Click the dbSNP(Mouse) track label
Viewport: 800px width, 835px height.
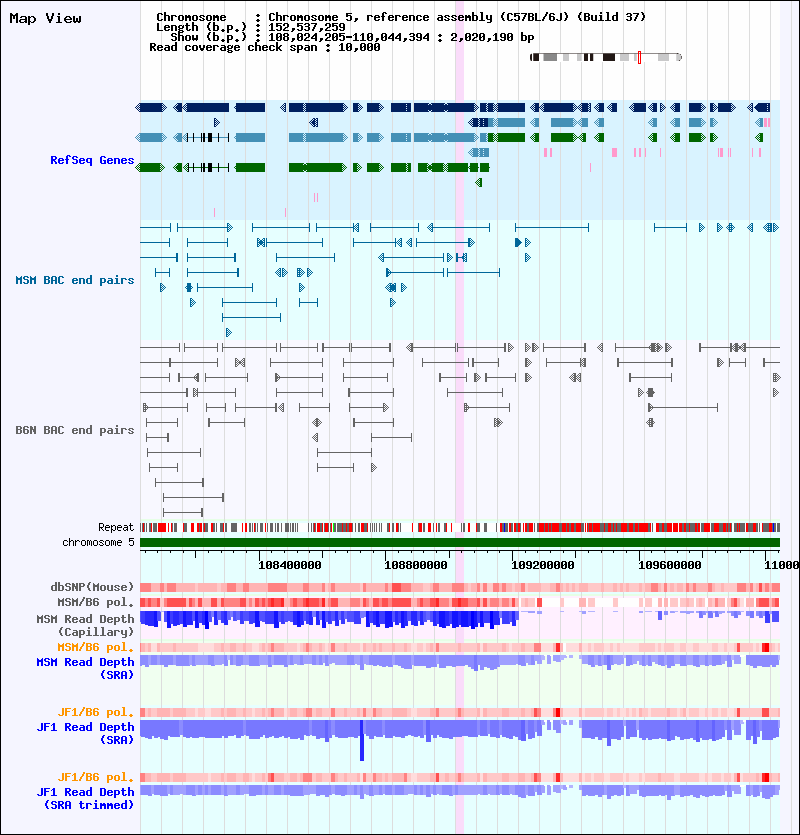92,587
